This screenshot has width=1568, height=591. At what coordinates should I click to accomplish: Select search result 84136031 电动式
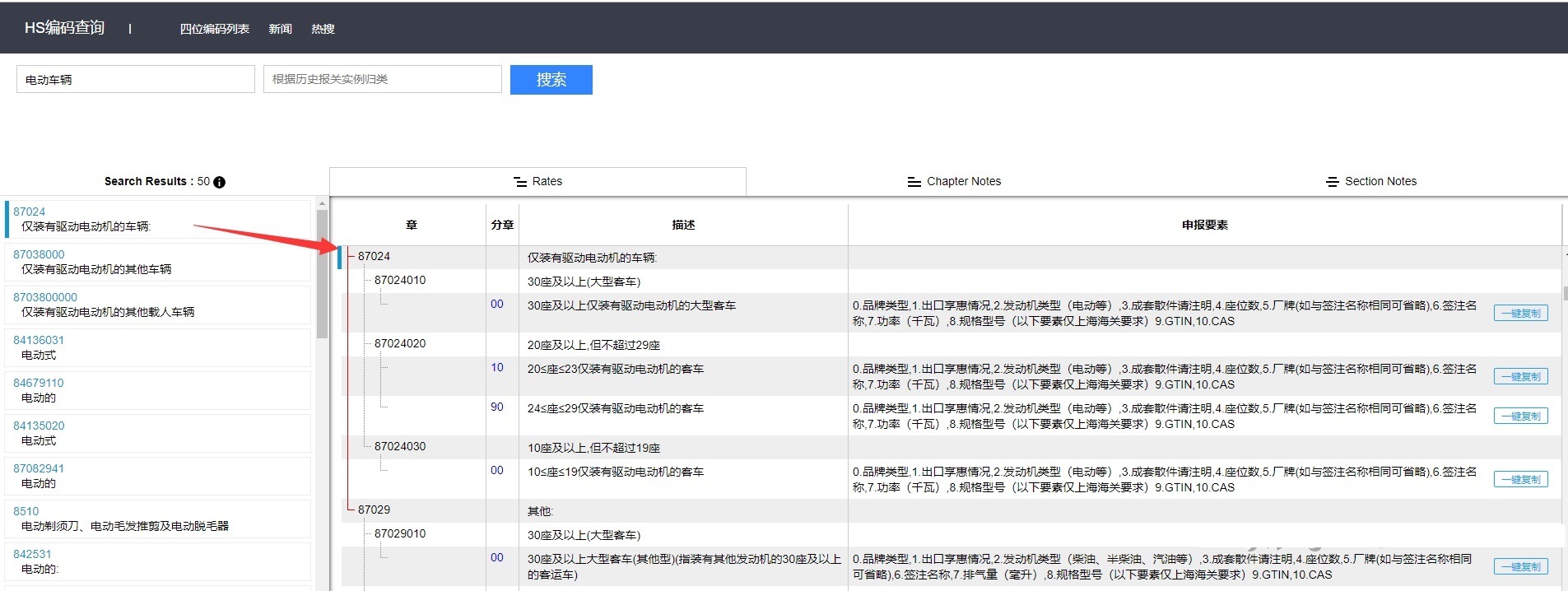pyautogui.click(x=39, y=340)
